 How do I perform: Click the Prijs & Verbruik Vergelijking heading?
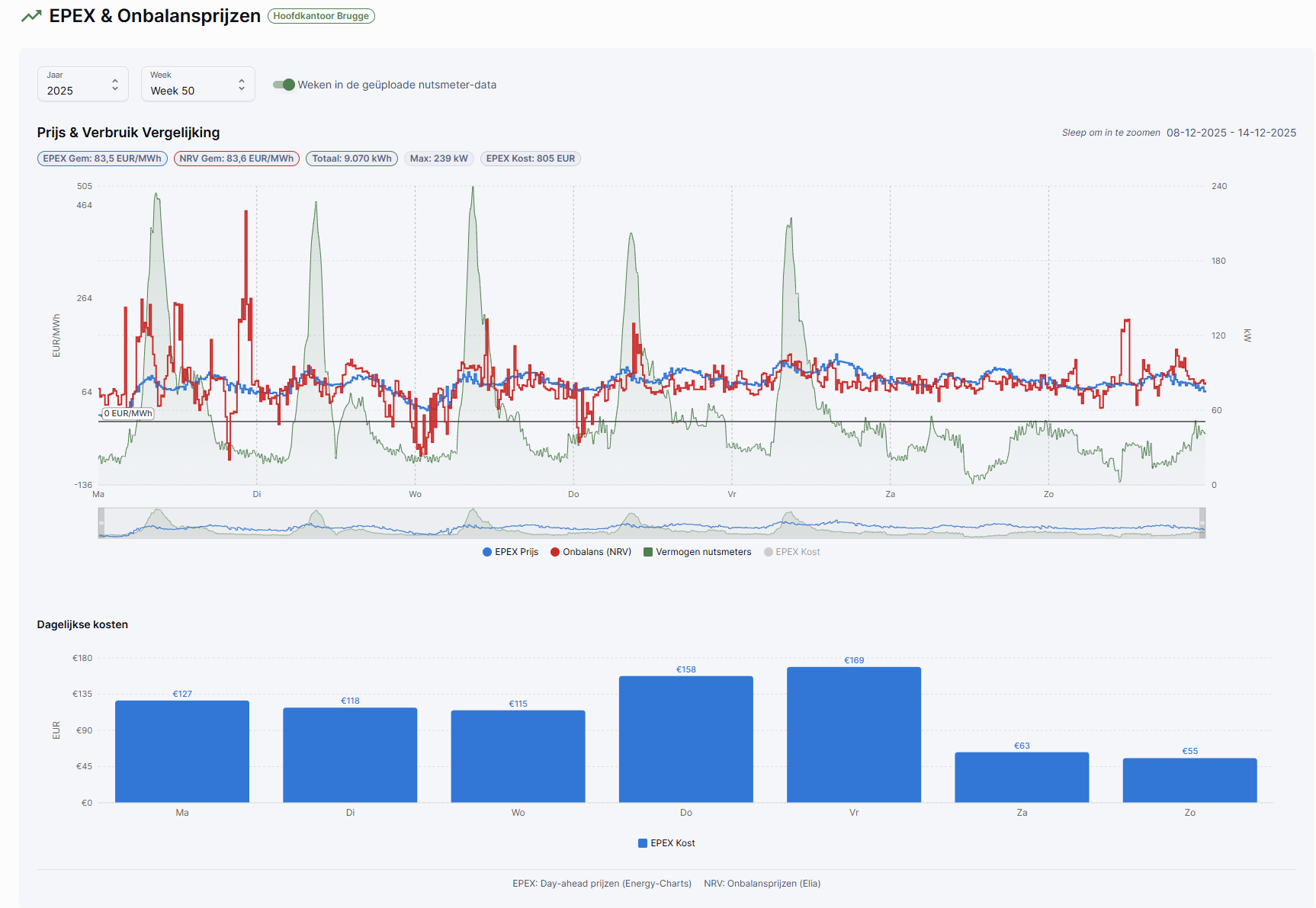[x=128, y=133]
